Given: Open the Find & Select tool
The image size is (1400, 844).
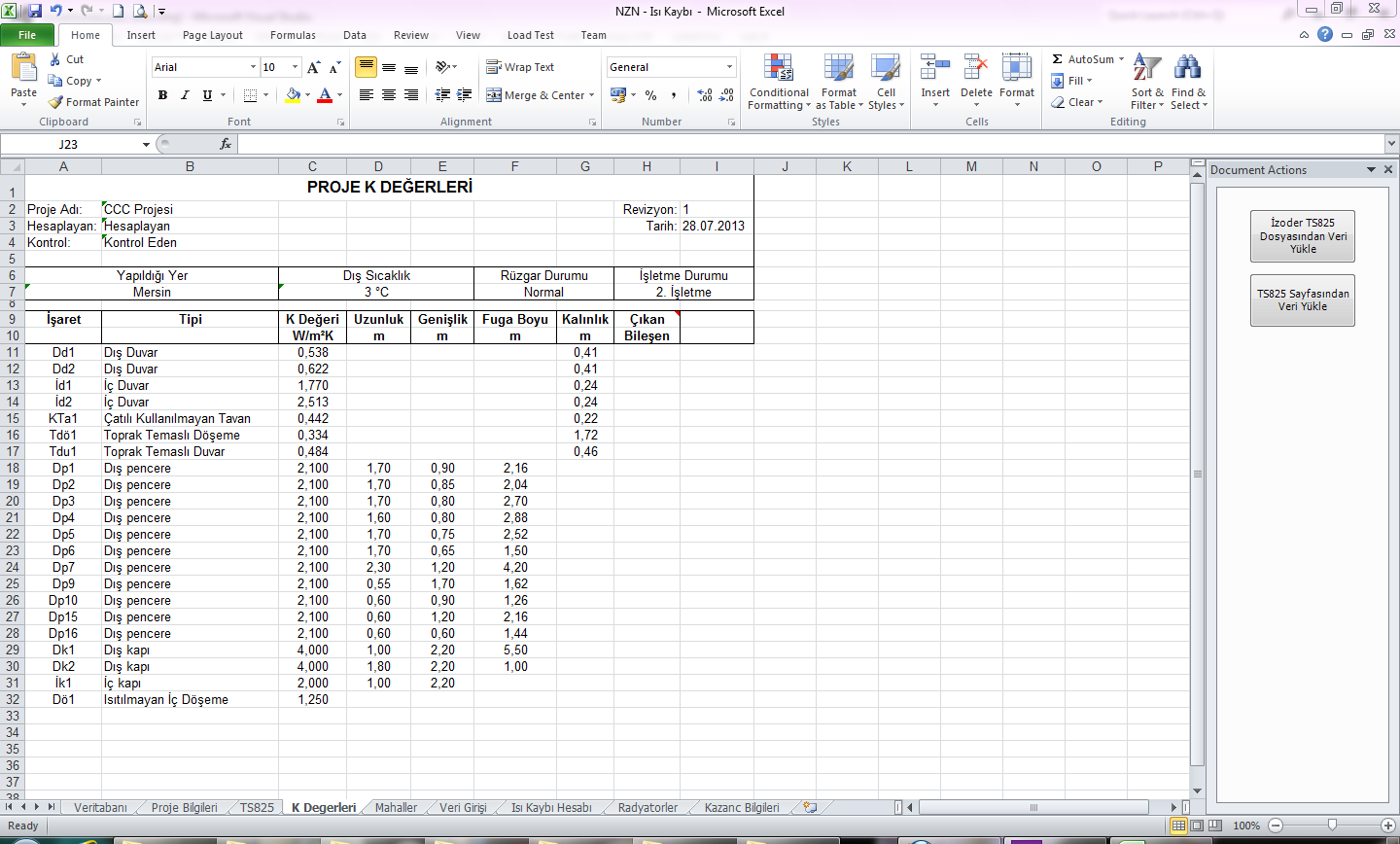Looking at the screenshot, I should (x=1187, y=68).
